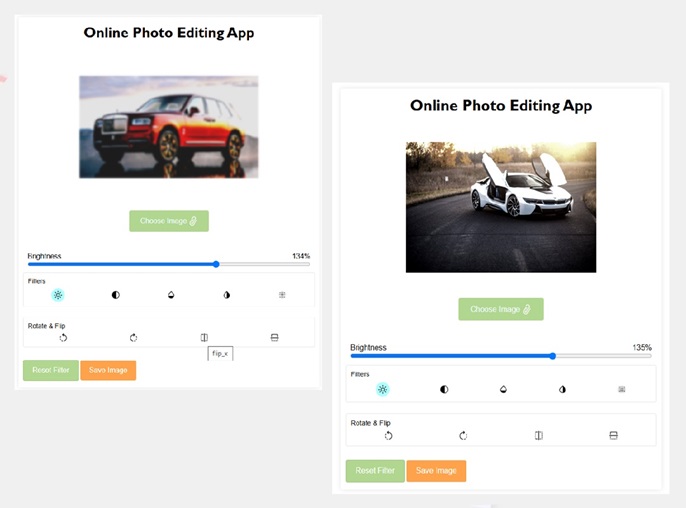Image resolution: width=686 pixels, height=508 pixels.
Task: Click Save Image button in right editor
Action: pos(436,471)
